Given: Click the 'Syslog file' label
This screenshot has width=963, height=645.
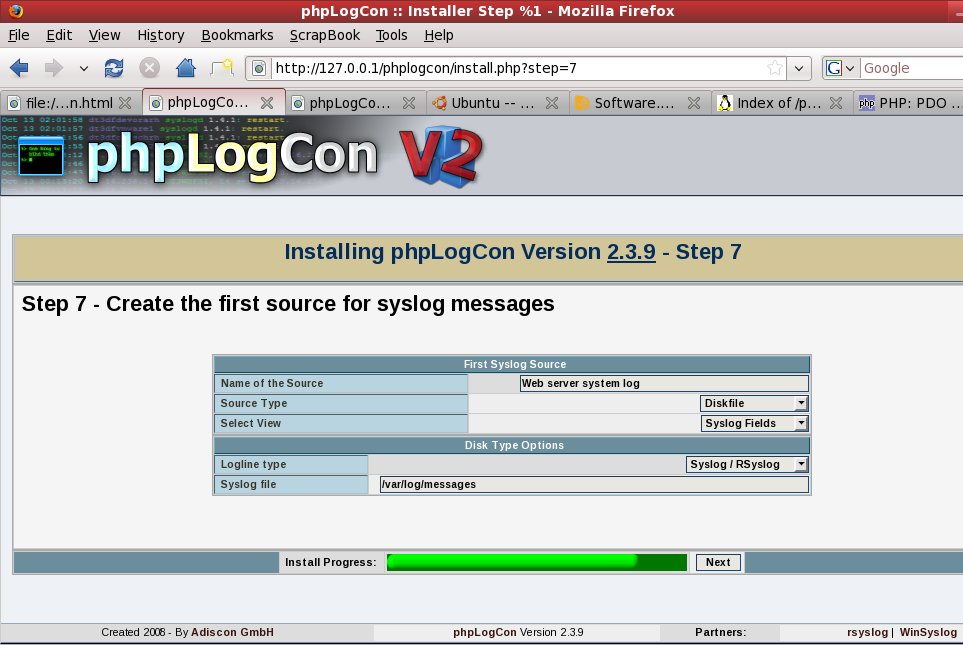Looking at the screenshot, I should [248, 485].
